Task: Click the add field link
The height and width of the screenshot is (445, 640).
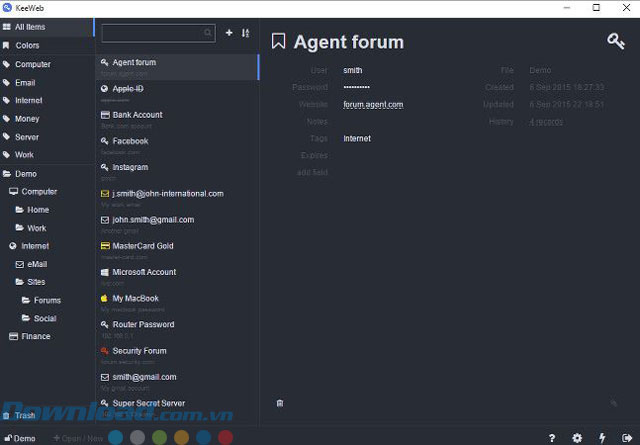Action: [x=312, y=172]
